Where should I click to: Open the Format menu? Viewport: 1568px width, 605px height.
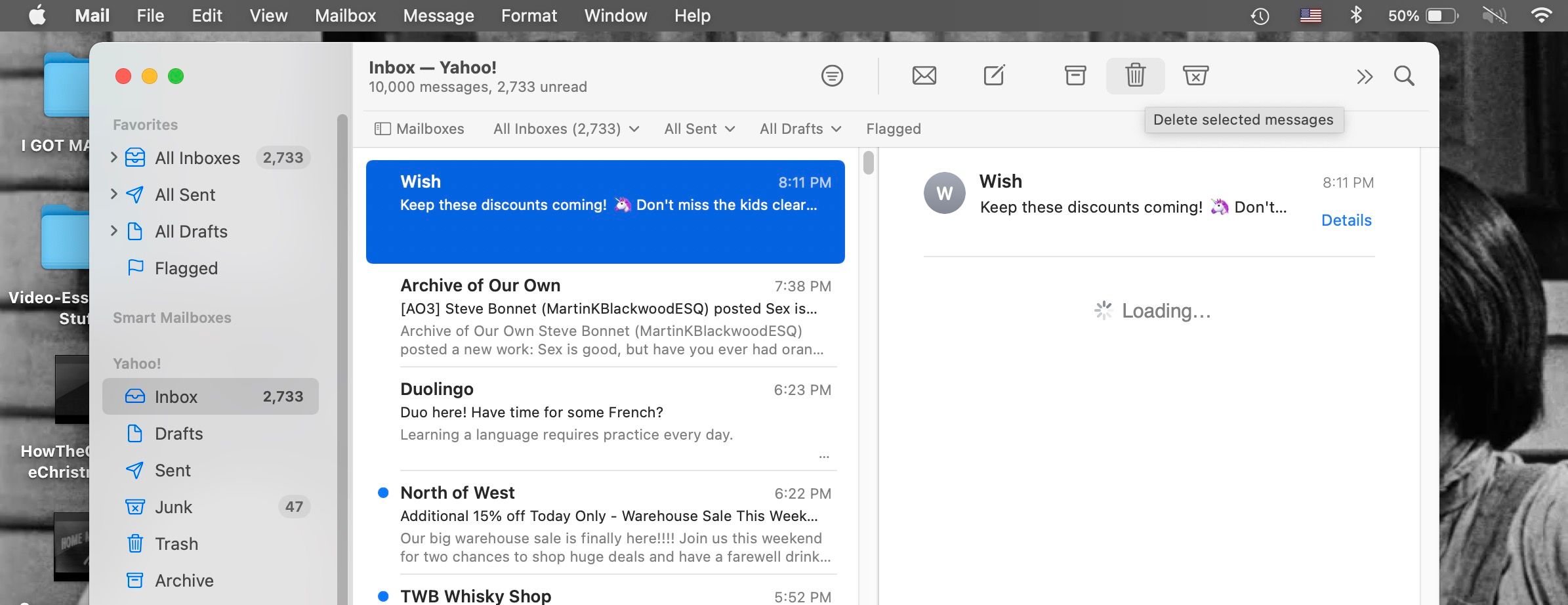pos(529,16)
